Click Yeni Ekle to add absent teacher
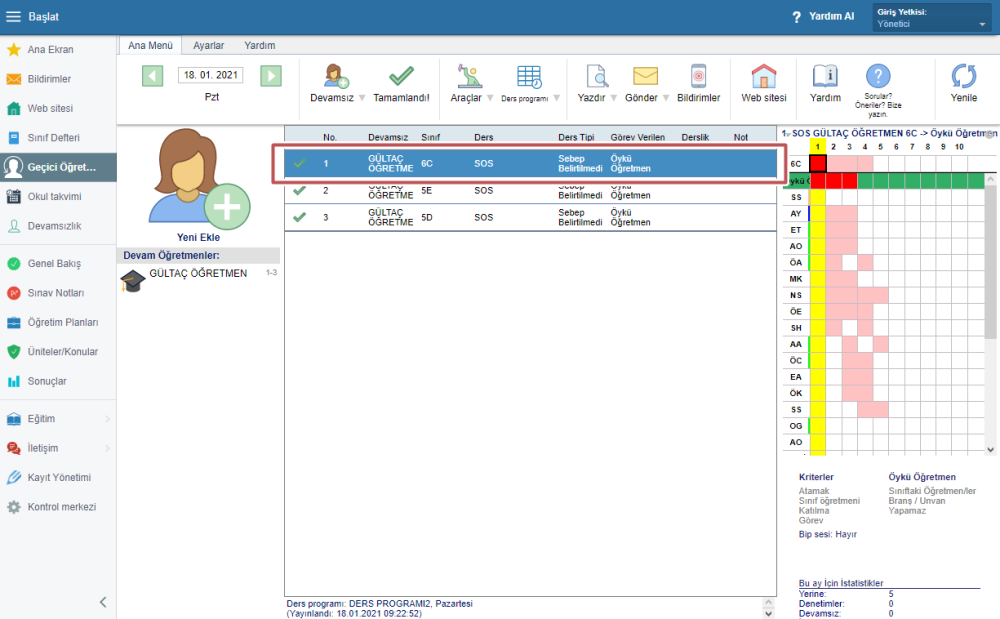The image size is (1000, 619). point(198,237)
